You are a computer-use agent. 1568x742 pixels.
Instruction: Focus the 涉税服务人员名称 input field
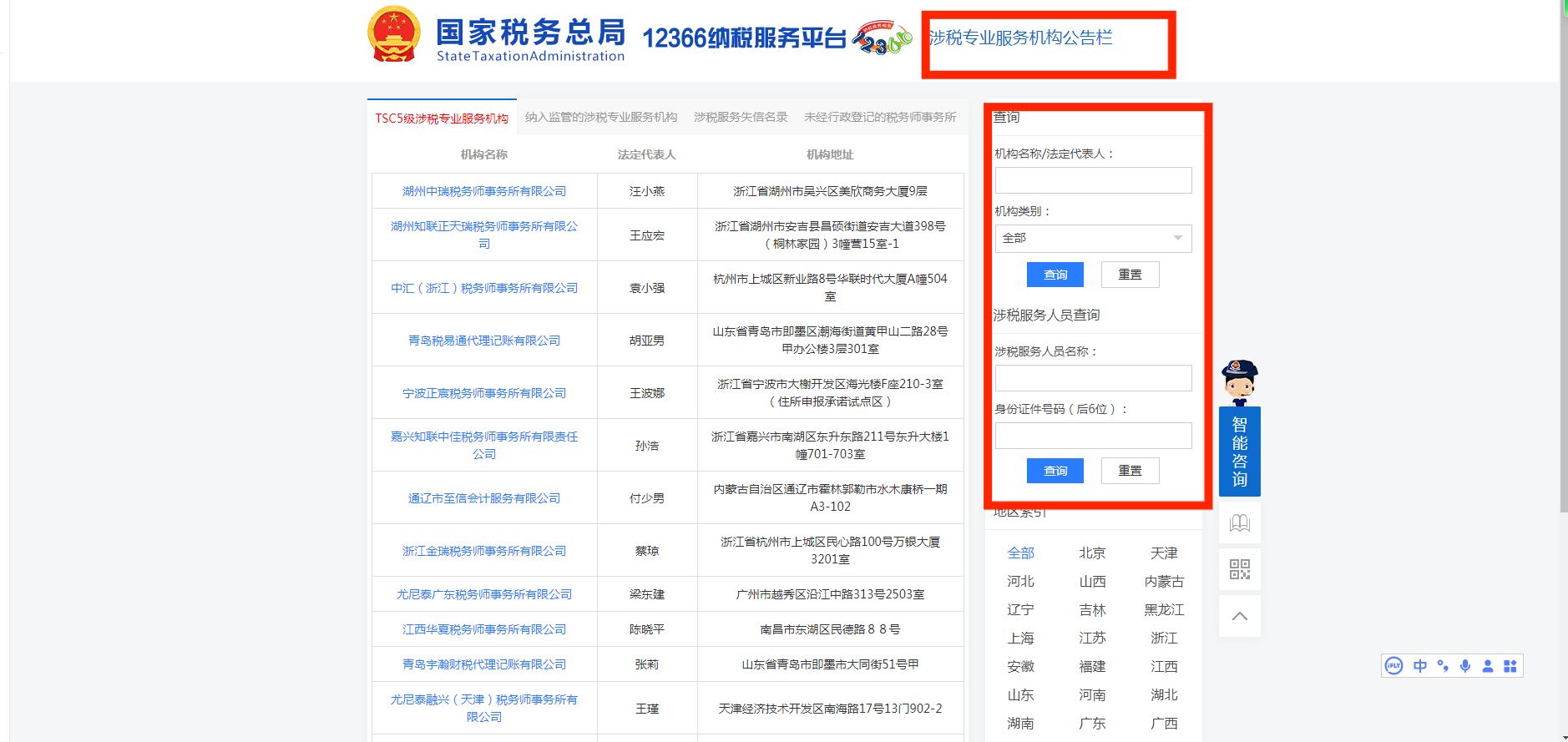coord(1093,378)
